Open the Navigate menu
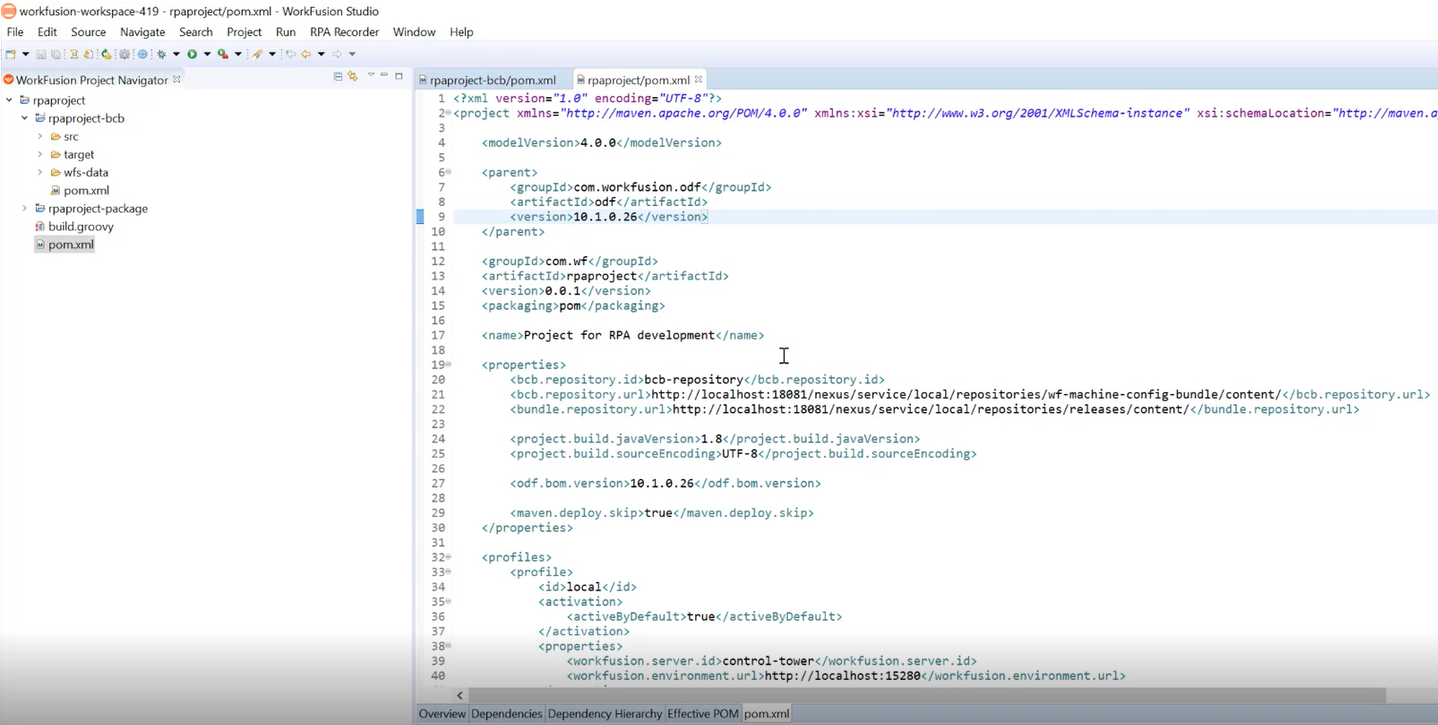 pyautogui.click(x=142, y=32)
